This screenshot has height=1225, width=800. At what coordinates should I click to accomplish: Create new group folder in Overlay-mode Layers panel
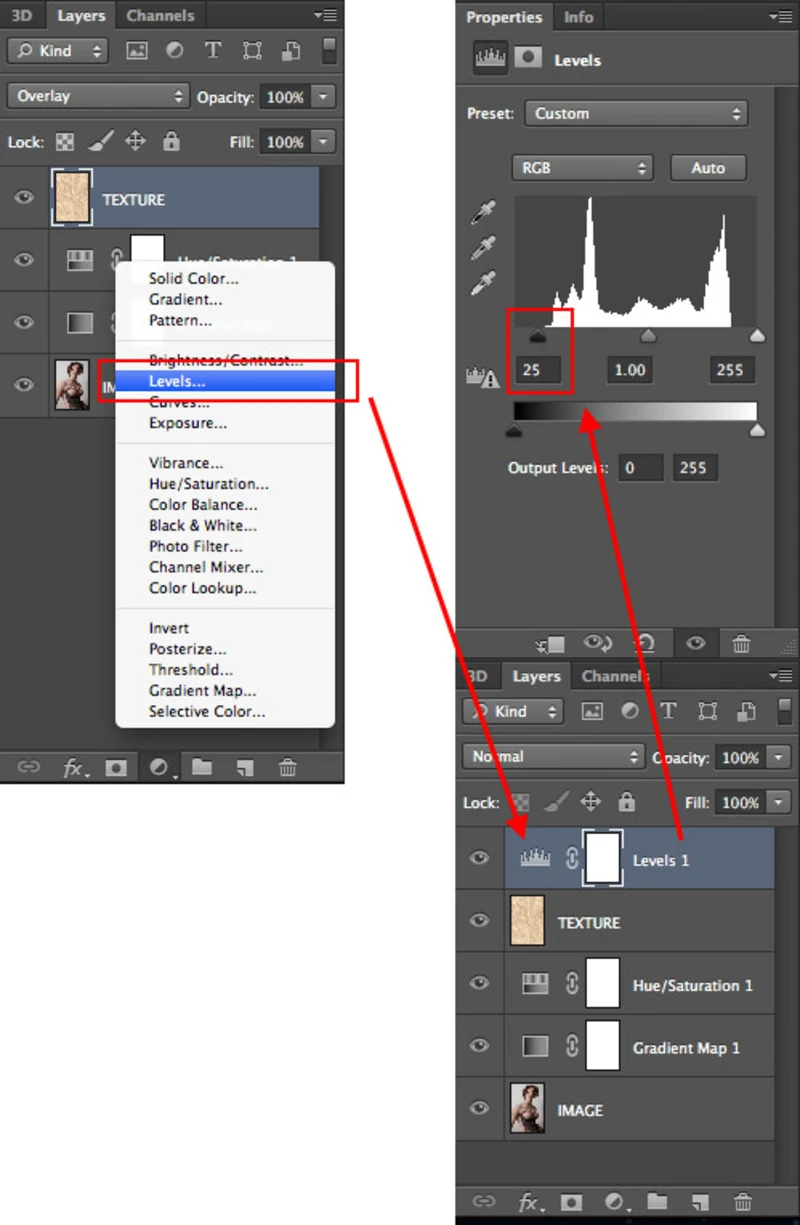point(202,767)
